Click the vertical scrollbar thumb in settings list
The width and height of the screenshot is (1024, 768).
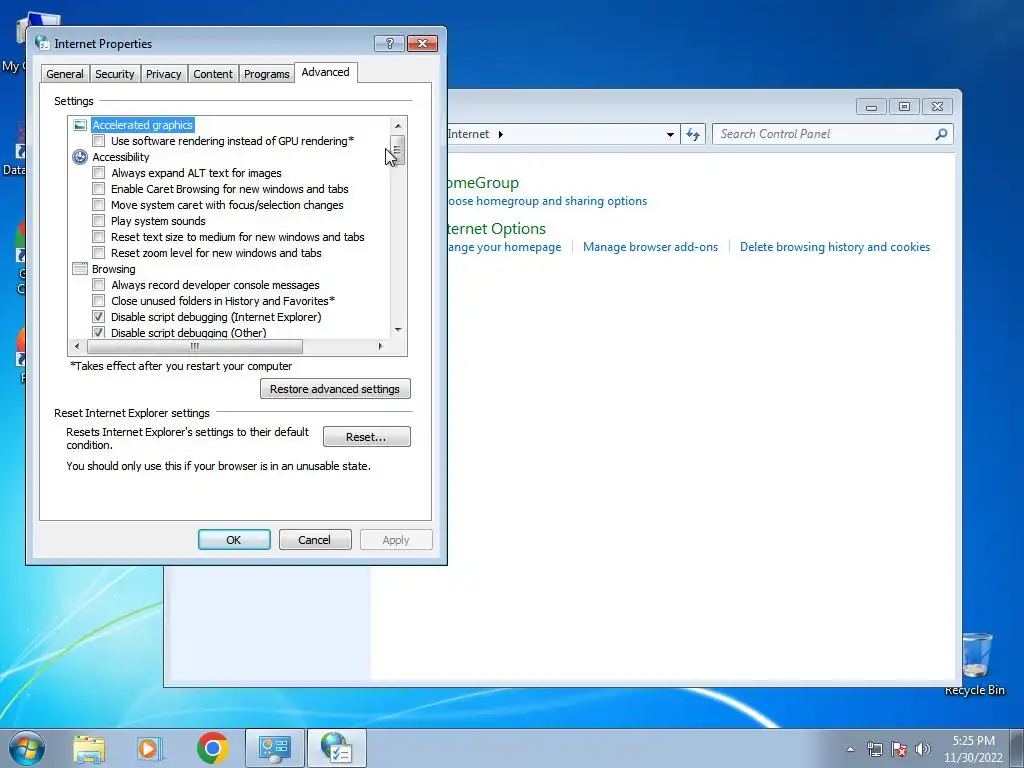(397, 150)
